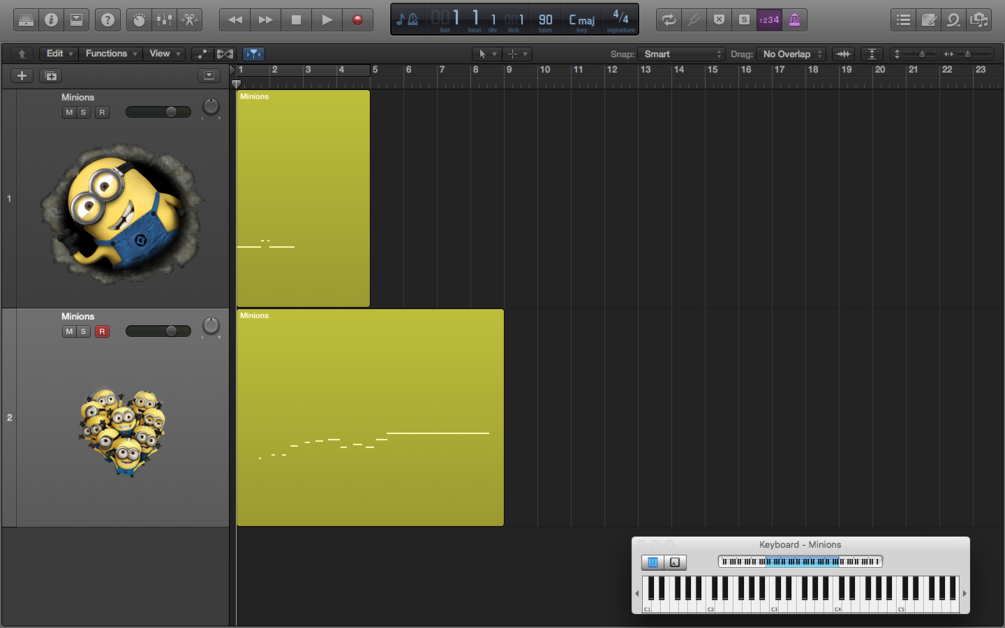This screenshot has width=1005, height=628.
Task: Fast forward the playhead
Action: [x=265, y=20]
